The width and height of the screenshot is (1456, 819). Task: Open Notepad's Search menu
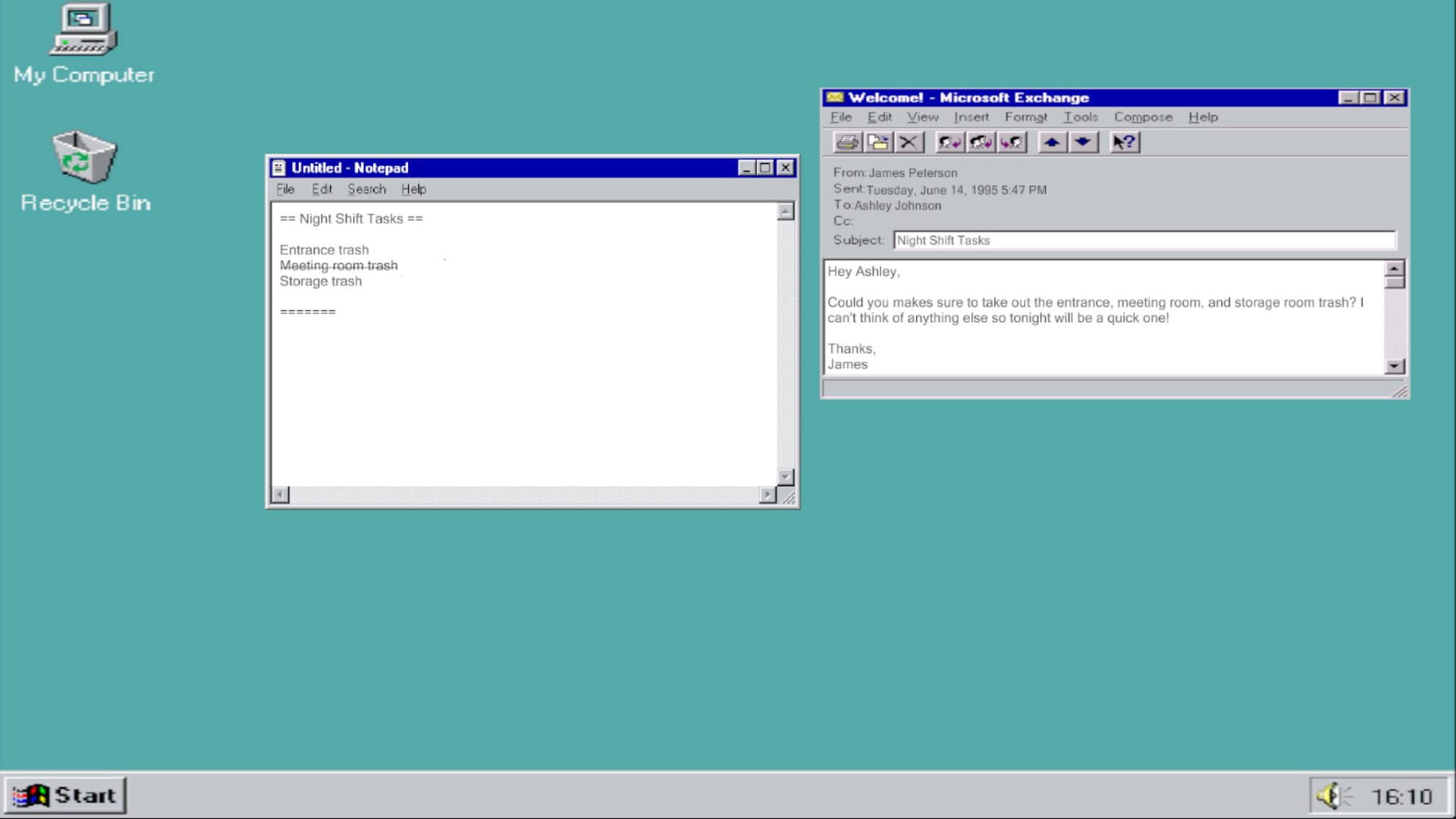point(366,190)
